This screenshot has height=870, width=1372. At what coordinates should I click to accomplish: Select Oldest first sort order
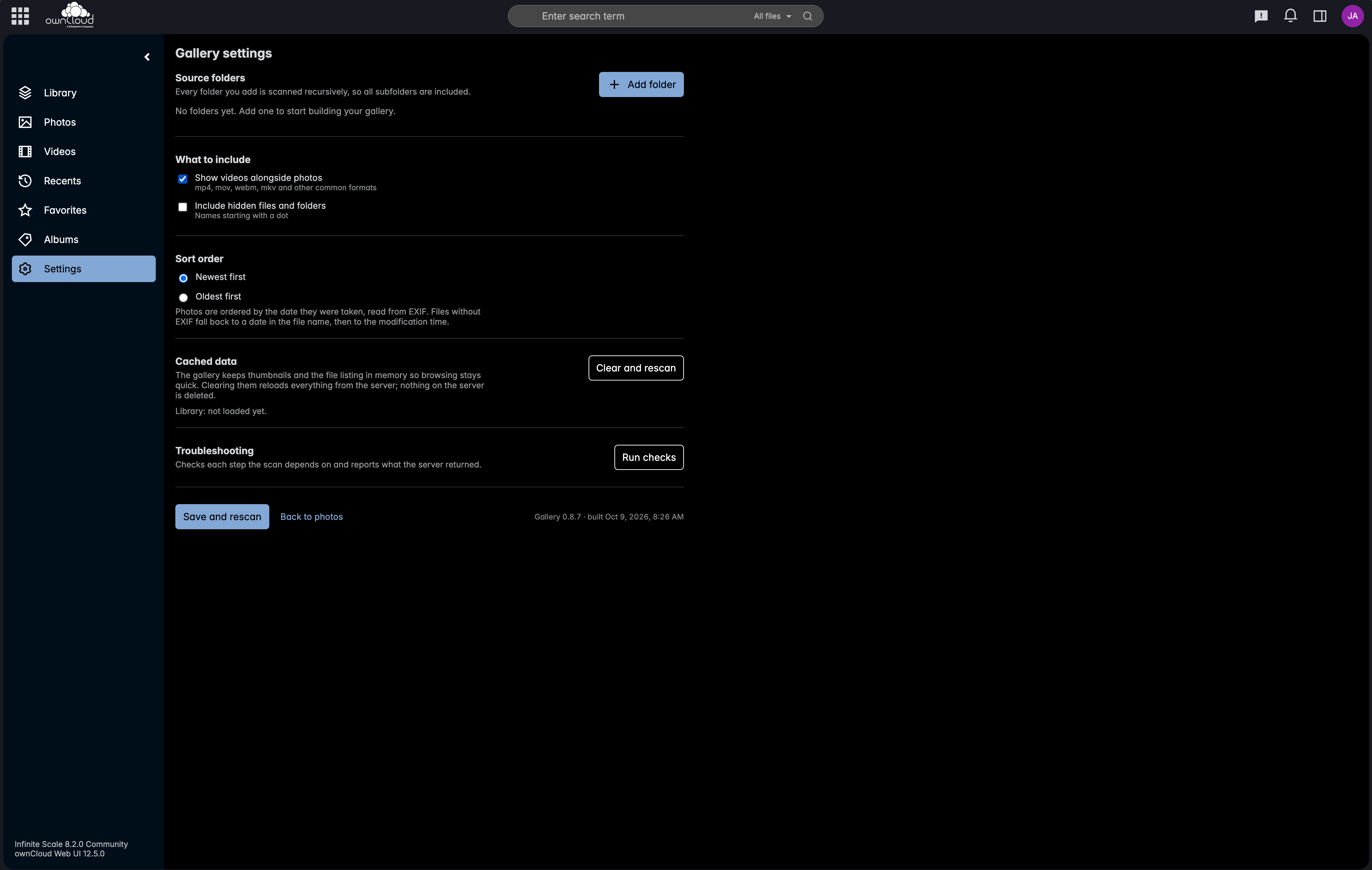pyautogui.click(x=183, y=298)
